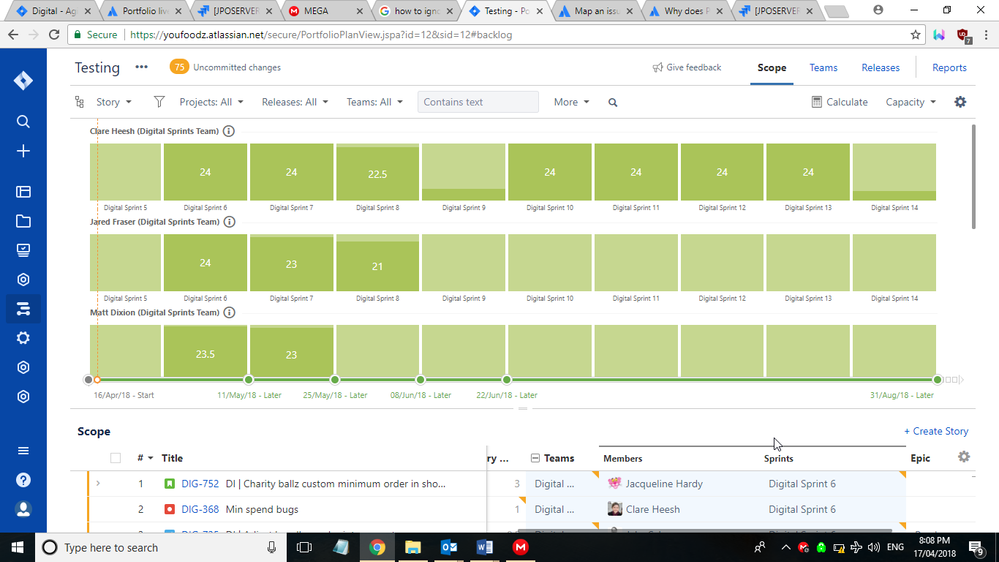999x562 pixels.
Task: Click the sidebar settings gear icon
Action: (23, 338)
